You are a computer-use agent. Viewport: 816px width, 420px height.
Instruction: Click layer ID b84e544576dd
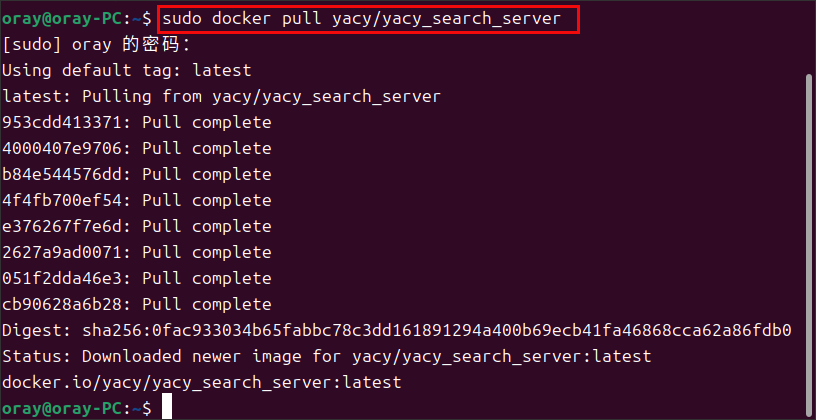tap(66, 174)
